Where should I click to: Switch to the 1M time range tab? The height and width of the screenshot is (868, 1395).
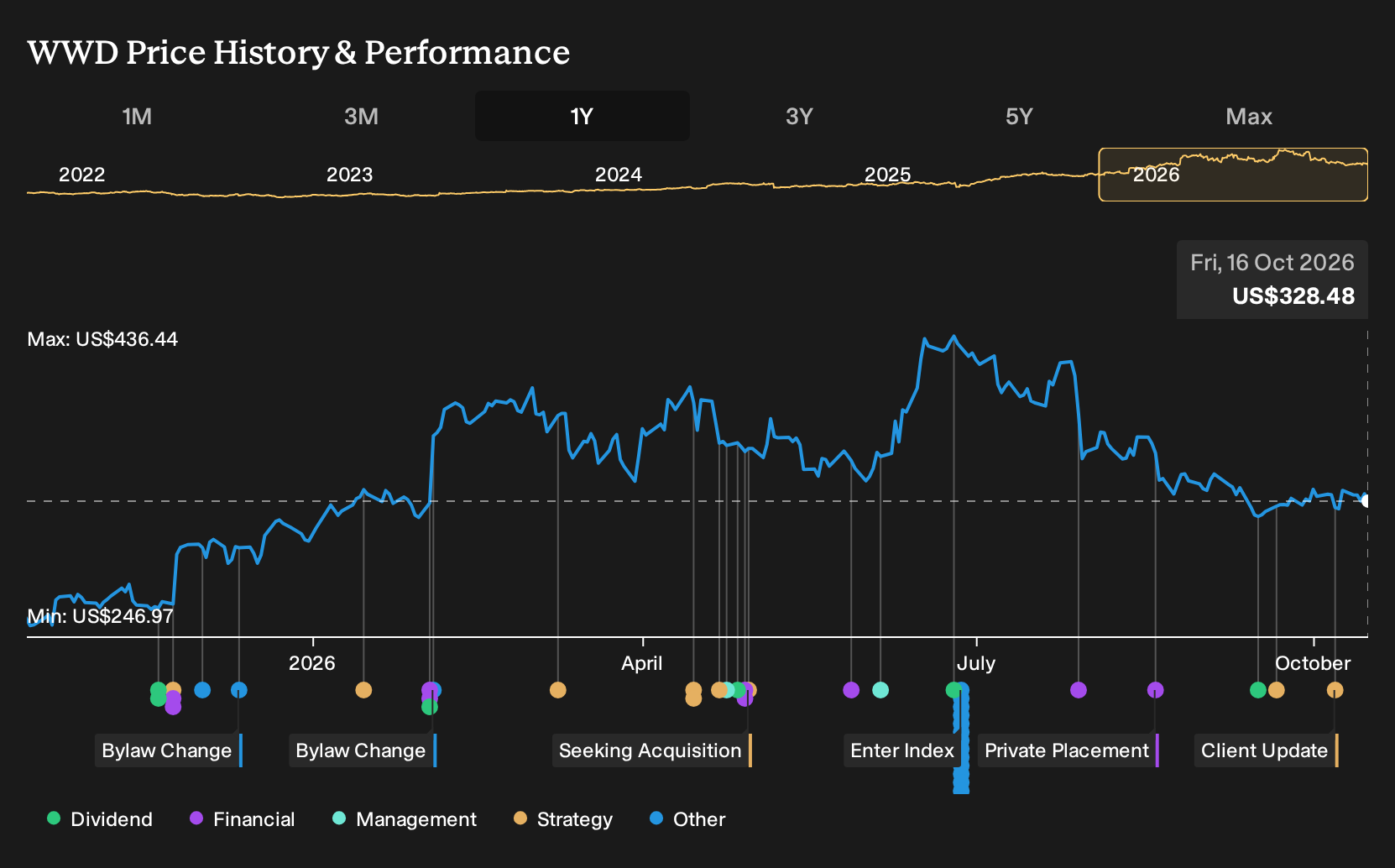pyautogui.click(x=137, y=116)
